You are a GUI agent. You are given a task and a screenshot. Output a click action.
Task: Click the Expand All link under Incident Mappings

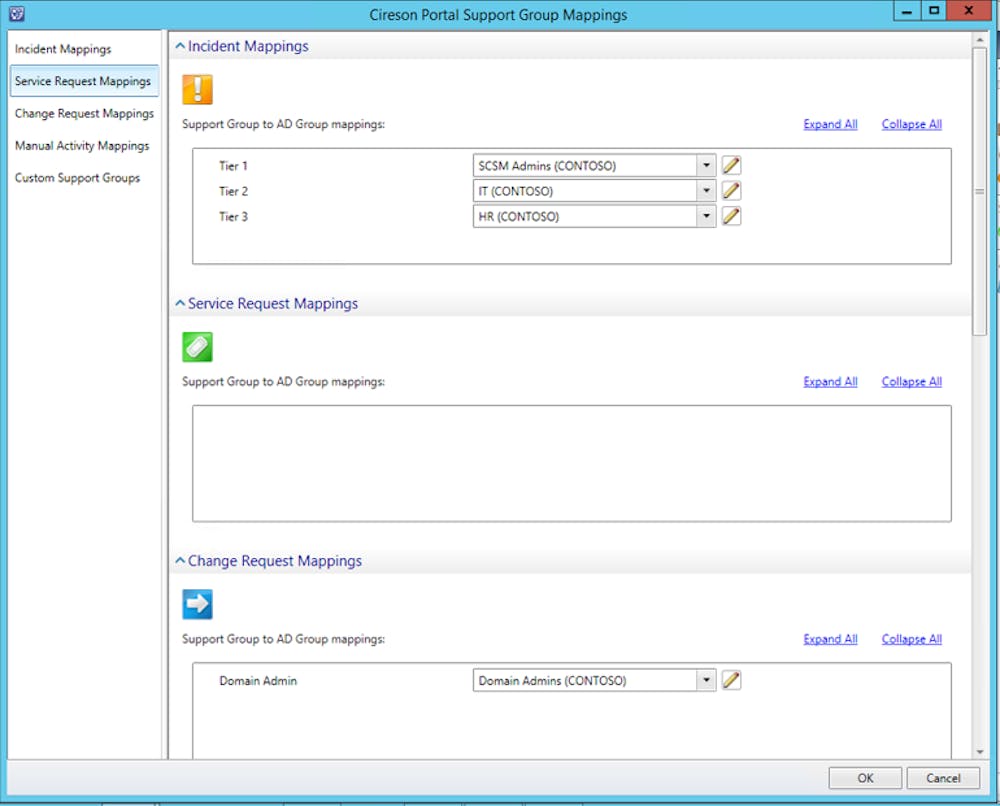pyautogui.click(x=830, y=124)
